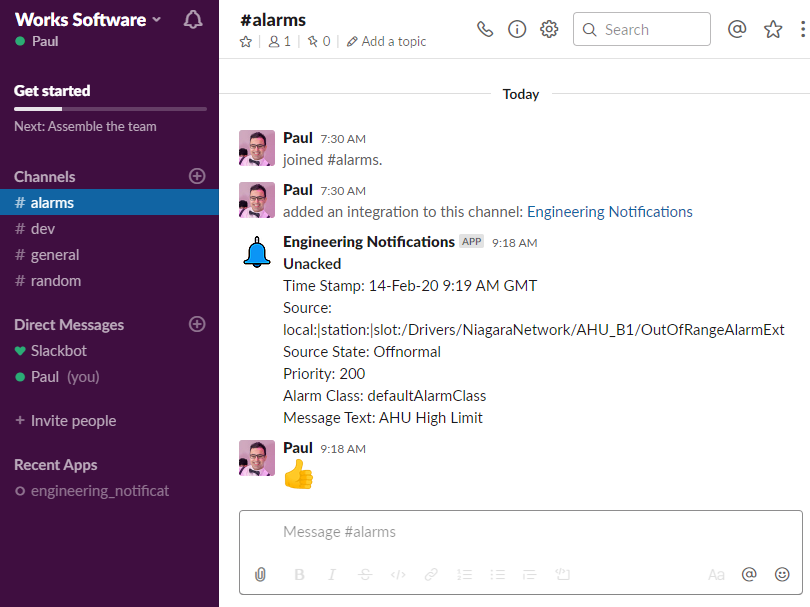Click the APP badge label
This screenshot has height=607, width=810.
point(472,242)
